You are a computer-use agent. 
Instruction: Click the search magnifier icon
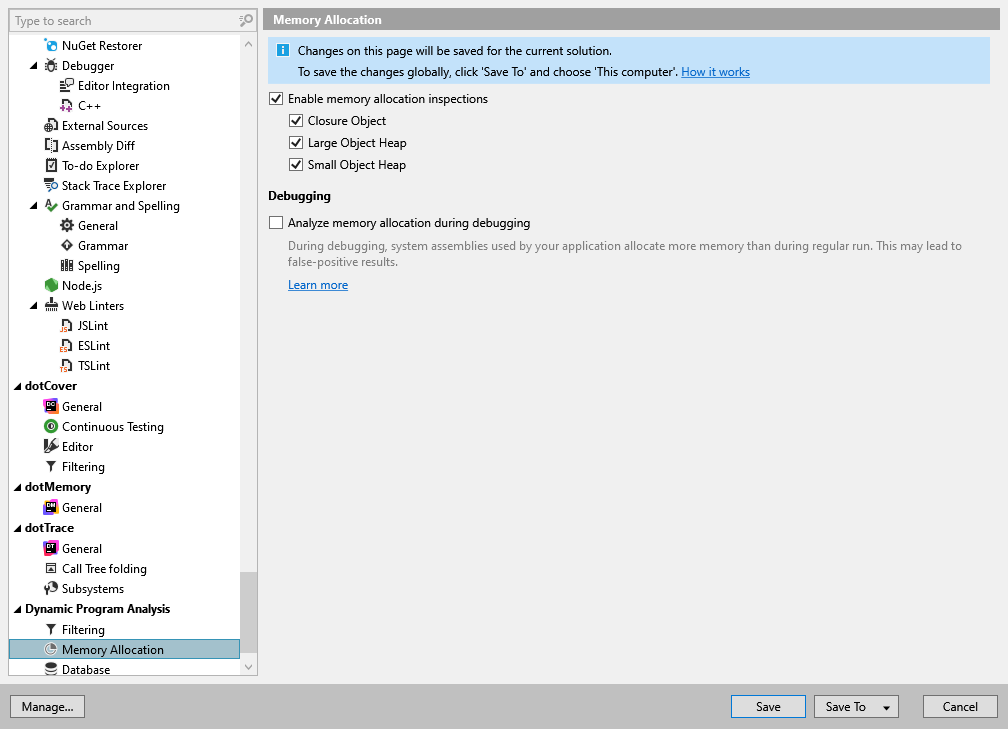[246, 21]
